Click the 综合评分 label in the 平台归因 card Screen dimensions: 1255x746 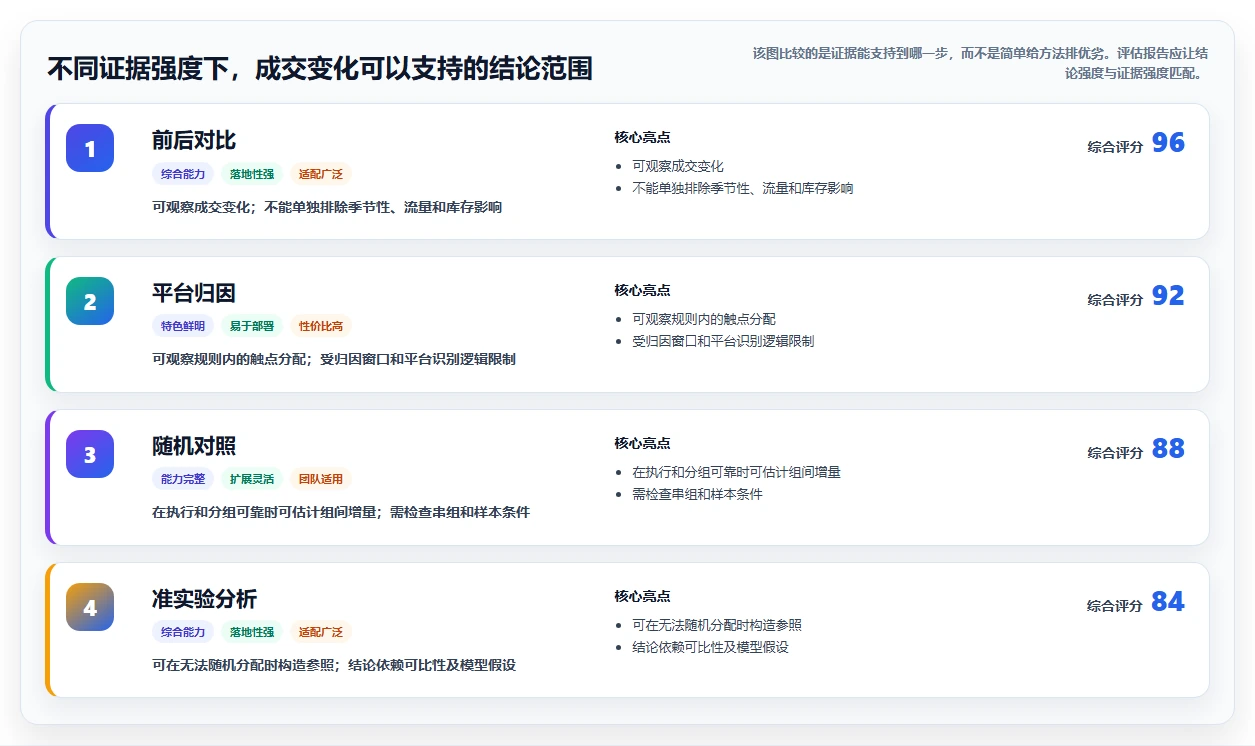tap(1115, 300)
